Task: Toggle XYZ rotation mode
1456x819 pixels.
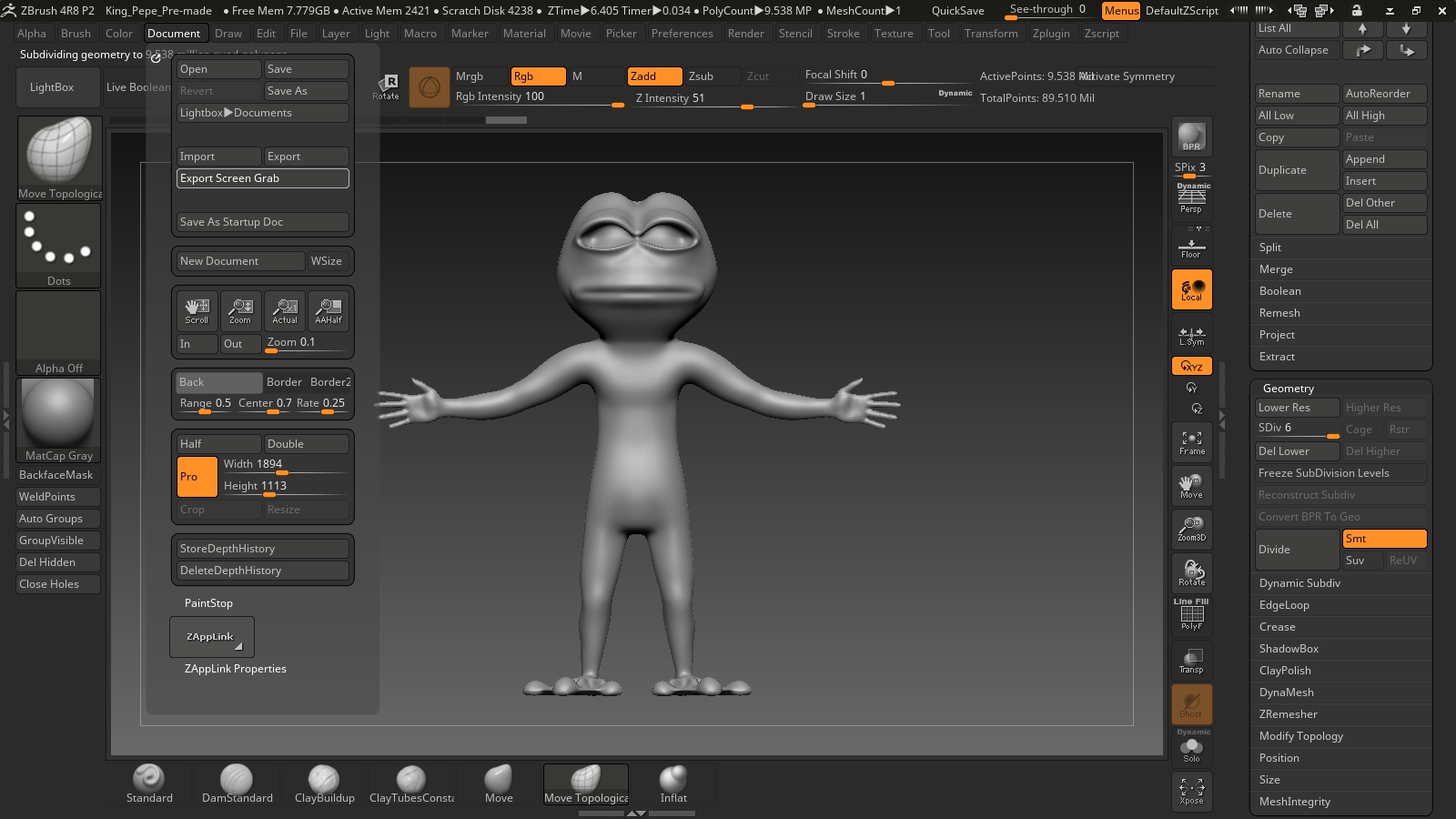Action: 1191,366
